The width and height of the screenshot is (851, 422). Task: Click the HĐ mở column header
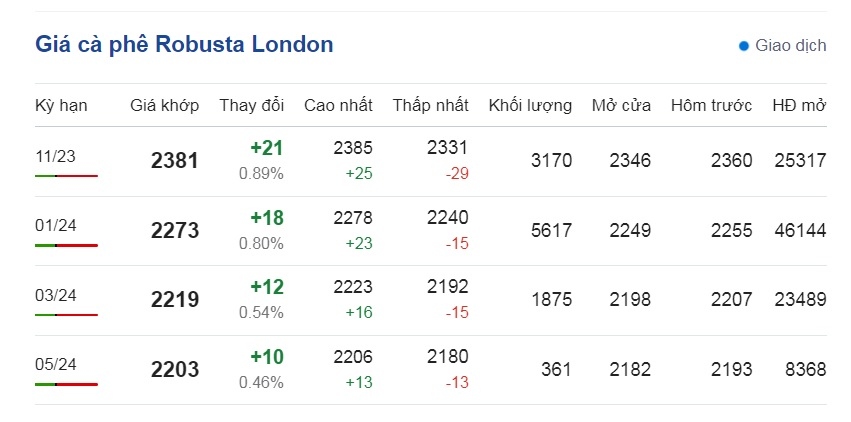799,105
